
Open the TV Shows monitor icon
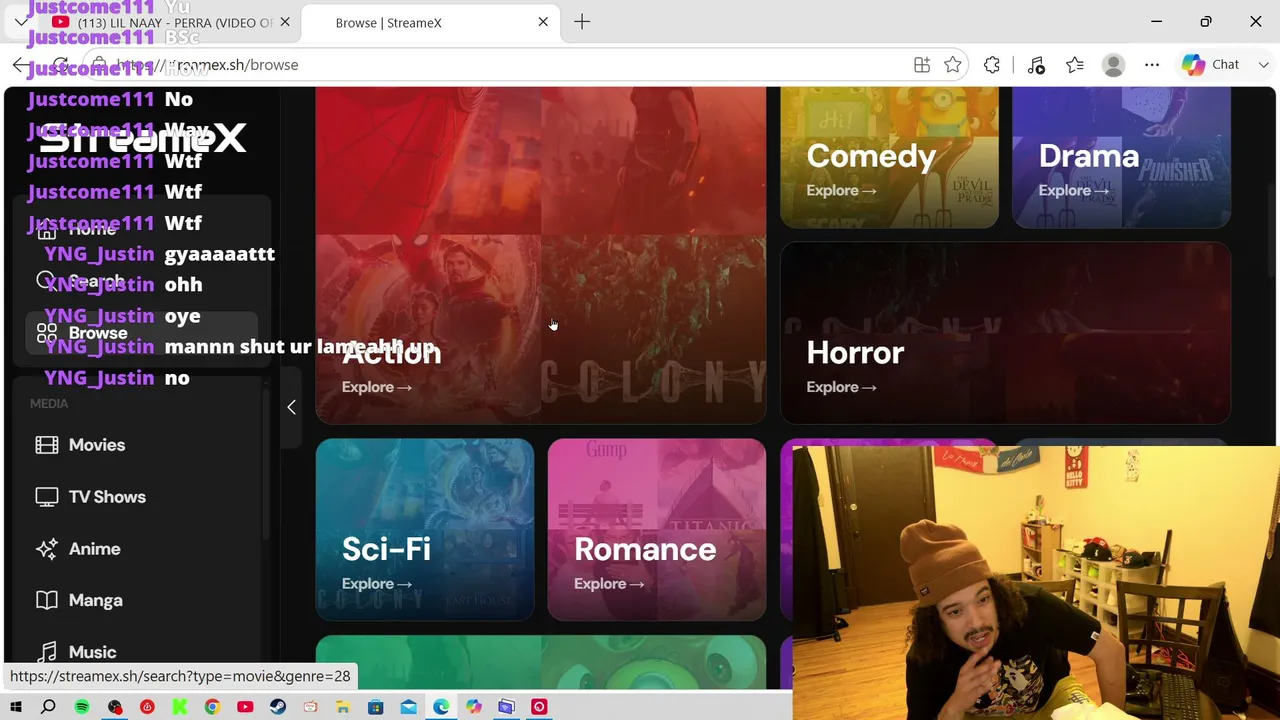pyautogui.click(x=47, y=497)
